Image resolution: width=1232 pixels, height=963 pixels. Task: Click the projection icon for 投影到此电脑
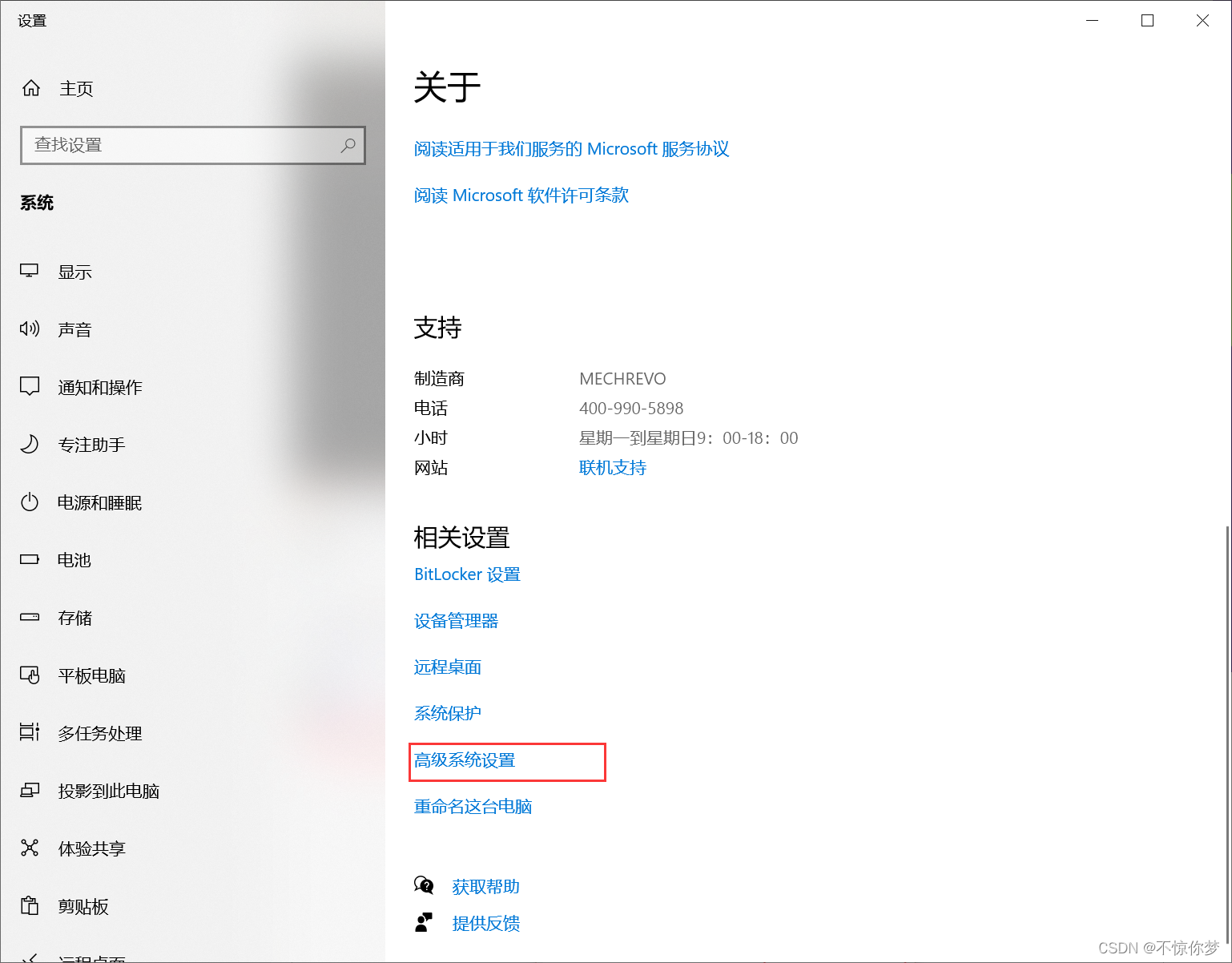coord(30,791)
